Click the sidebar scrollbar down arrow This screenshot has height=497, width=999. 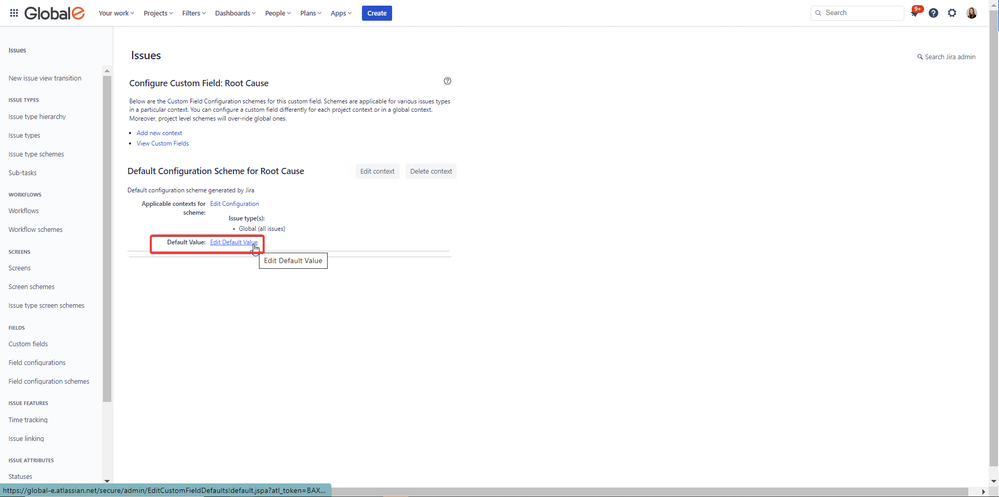pos(107,481)
